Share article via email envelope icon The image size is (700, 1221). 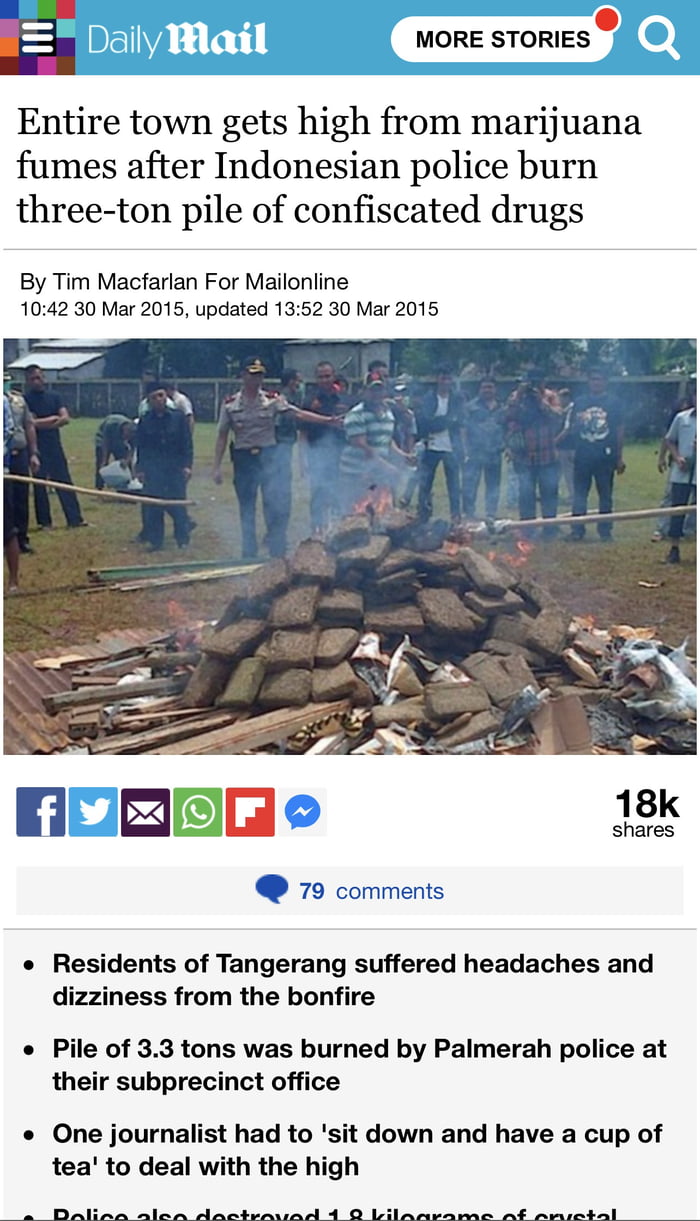[145, 812]
